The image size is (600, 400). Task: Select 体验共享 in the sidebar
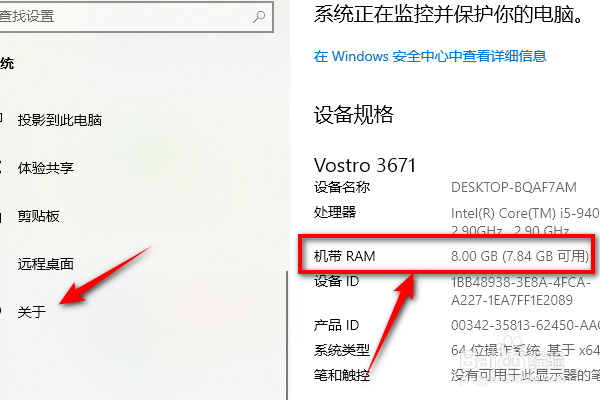(46, 168)
